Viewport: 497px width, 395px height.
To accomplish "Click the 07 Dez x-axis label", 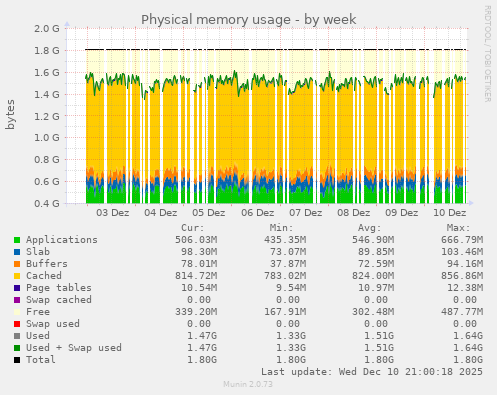I will tap(306, 213).
